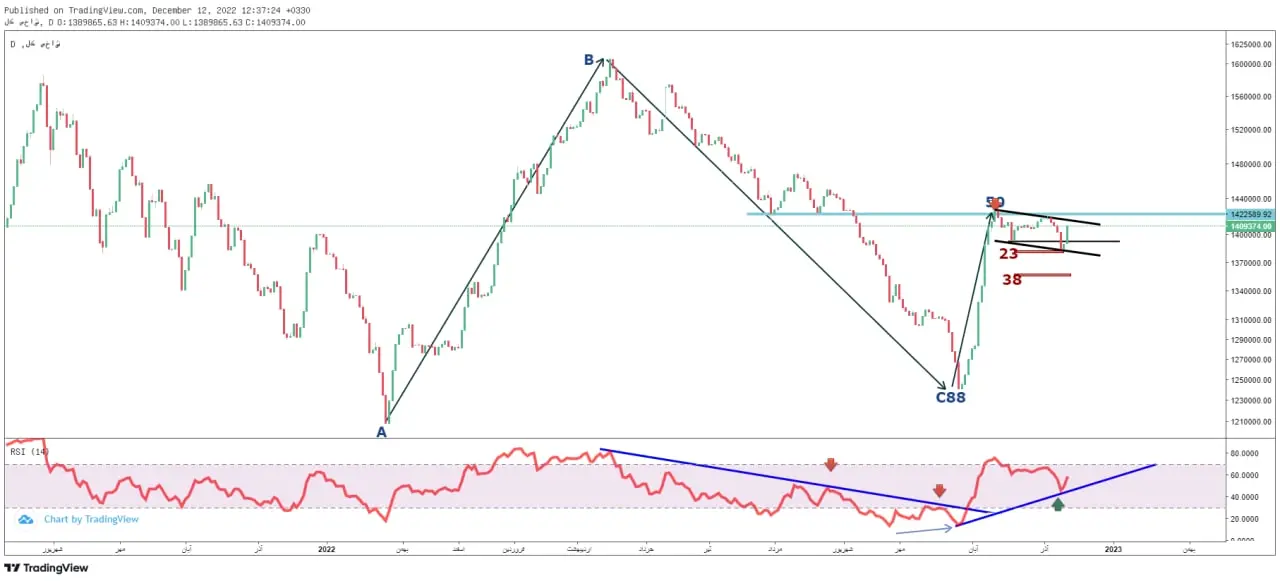Click the 1250000.00 price axis label
Screen dimensions: 1280x581
[1253, 381]
